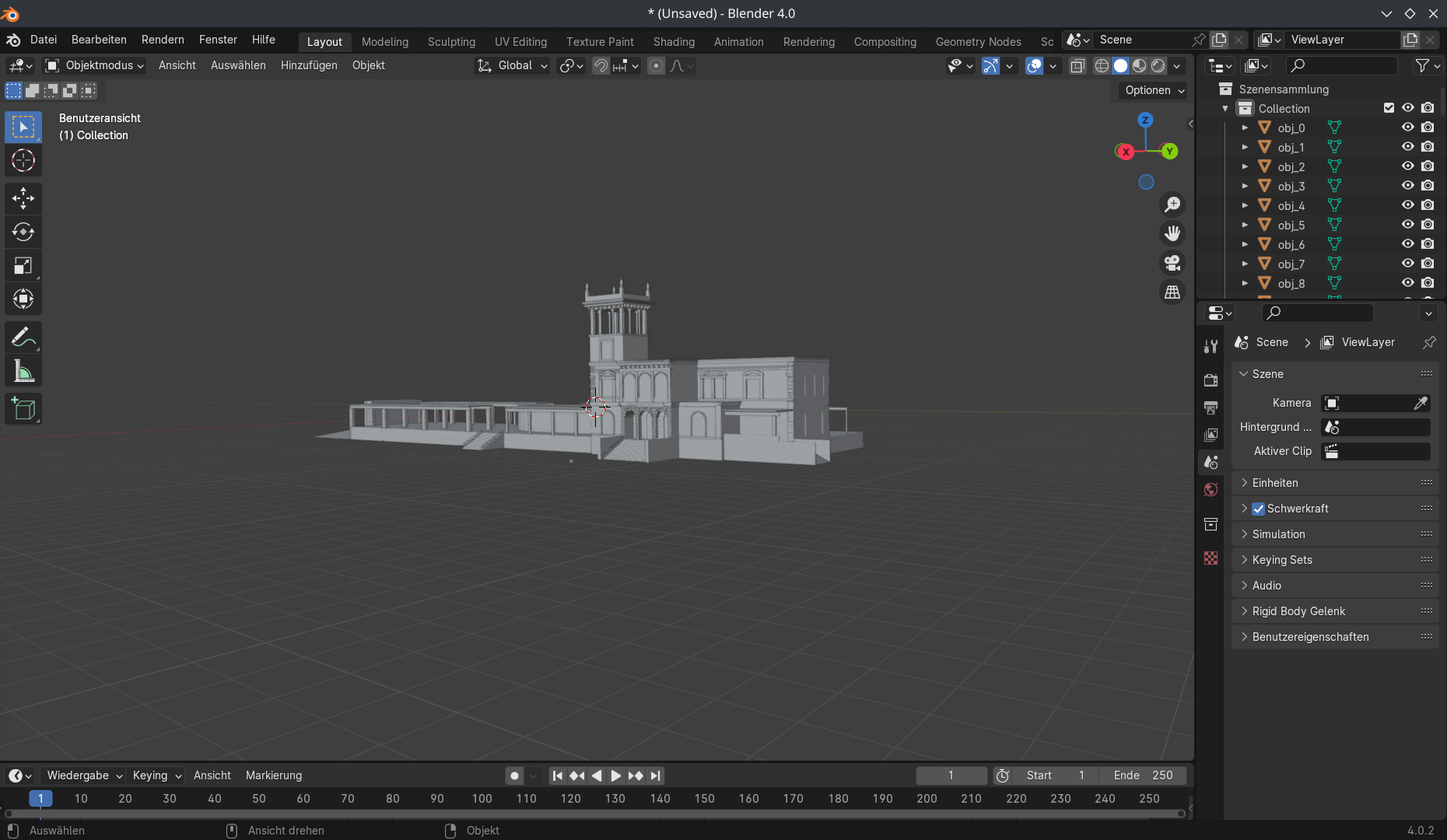Expand the Einheiten panel
Viewport: 1447px width, 840px height.
[x=1275, y=483]
